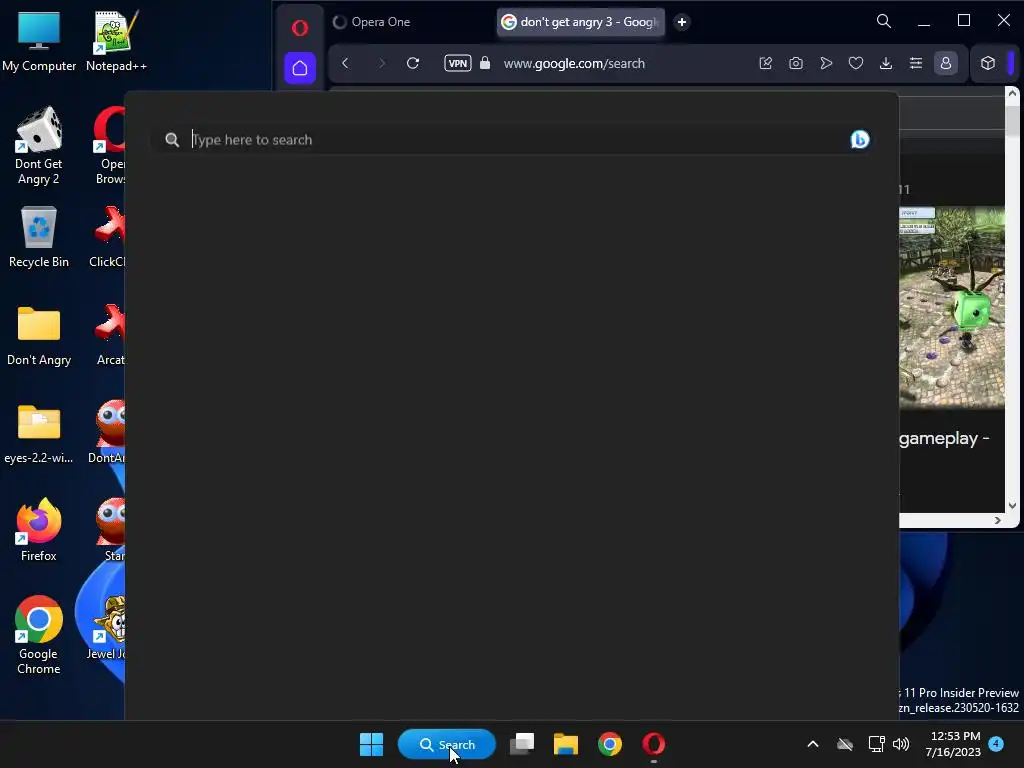Take a snapshot with camera icon
Image resolution: width=1024 pixels, height=768 pixels.
(x=795, y=63)
